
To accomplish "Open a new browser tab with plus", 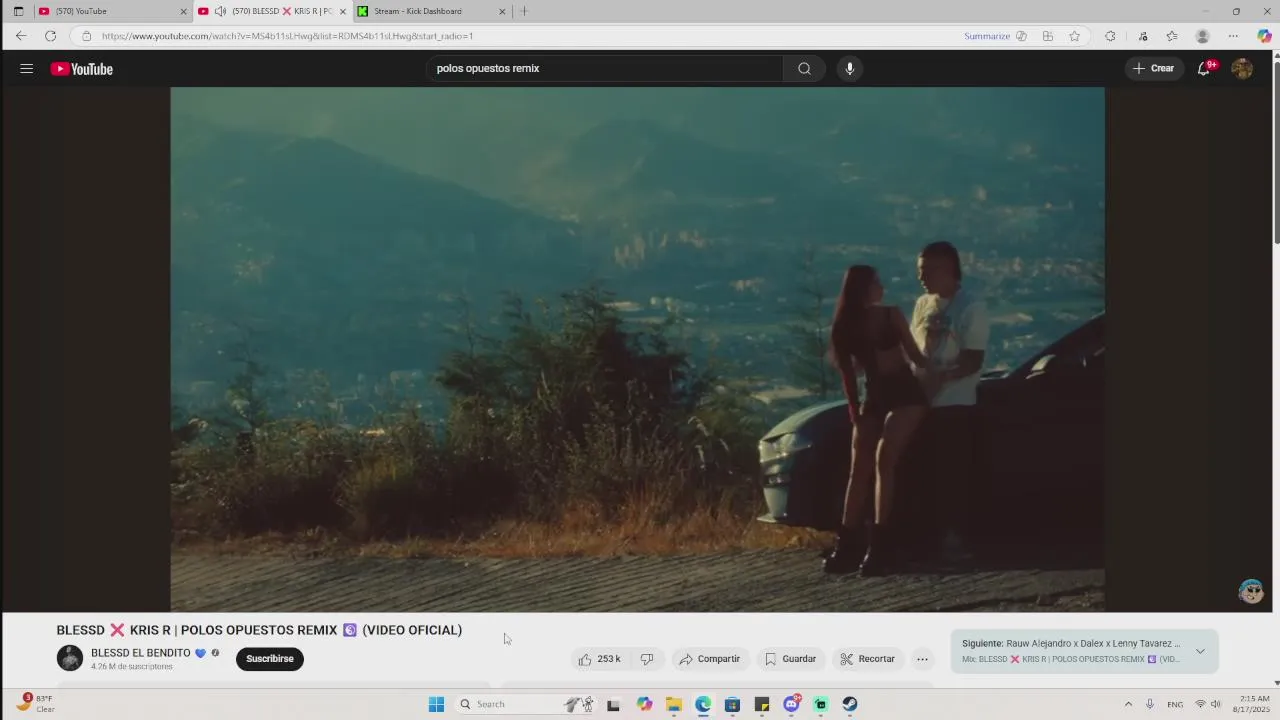I will 523,11.
